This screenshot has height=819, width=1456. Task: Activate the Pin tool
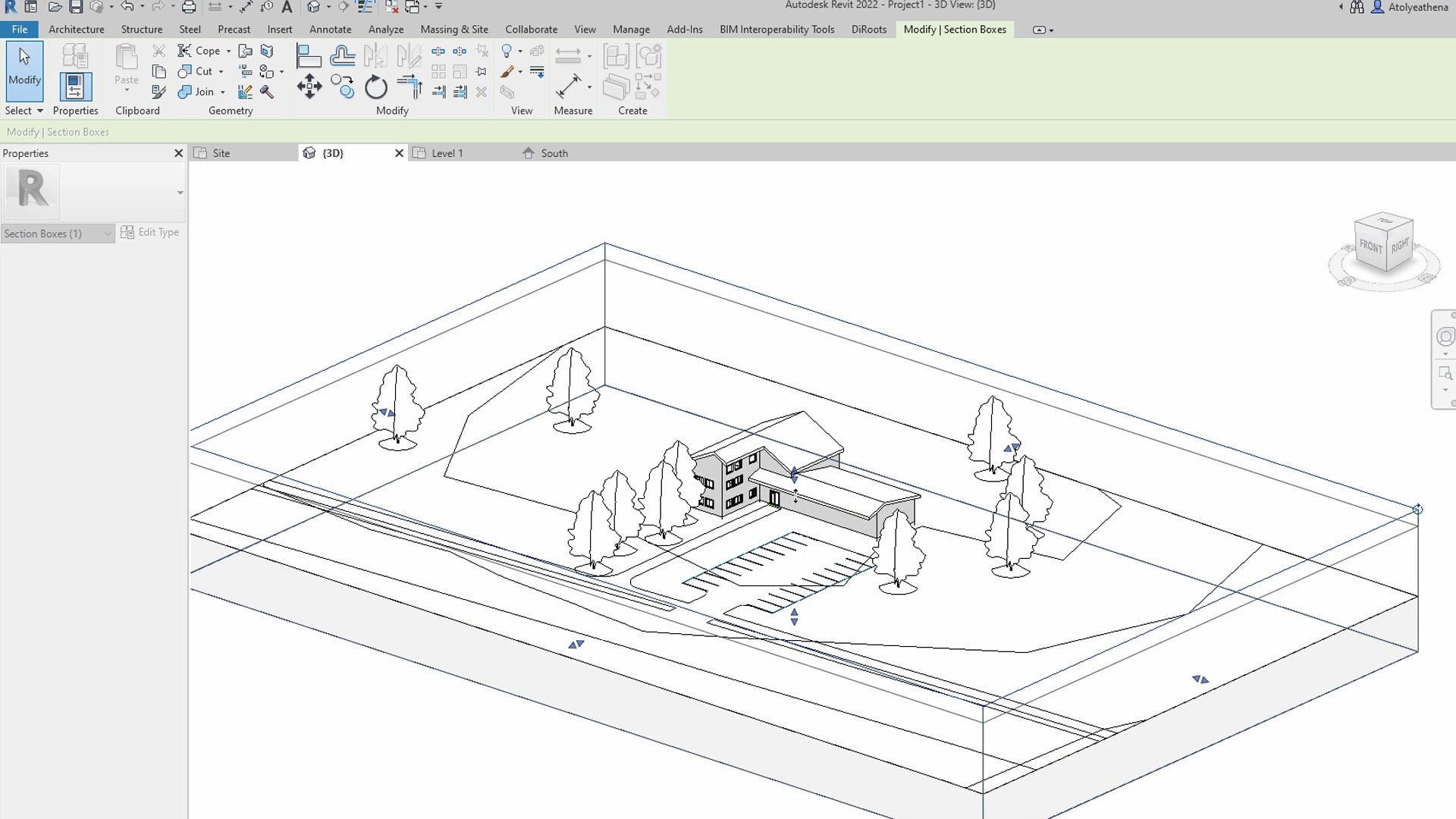click(482, 71)
